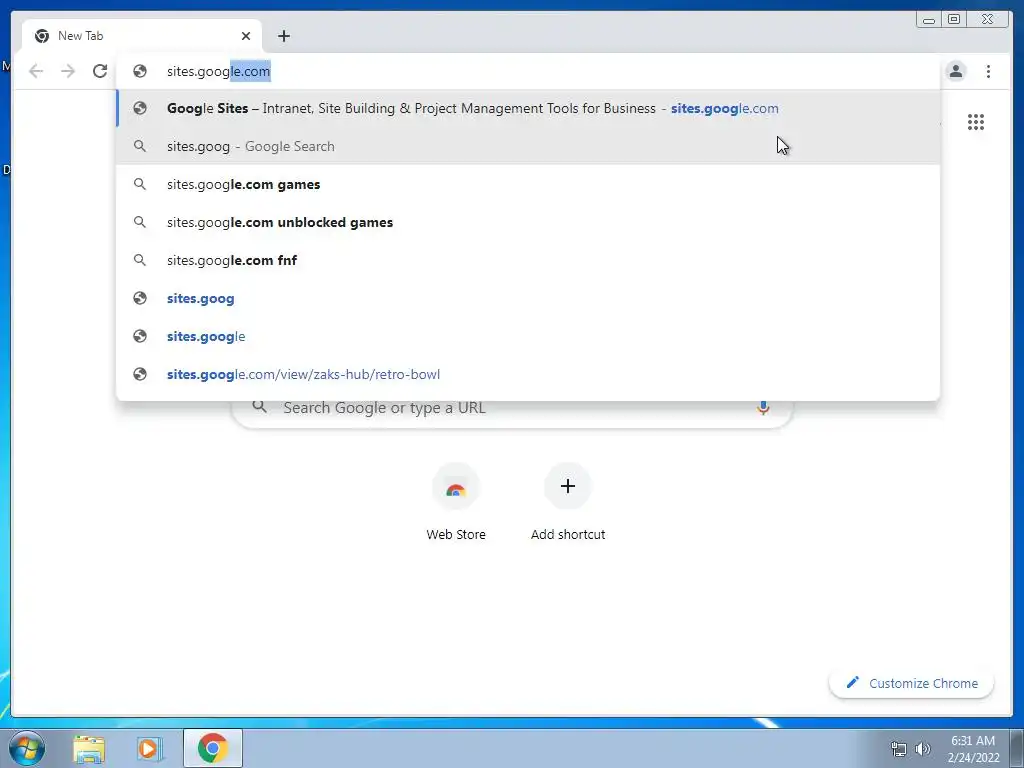Click the Chrome taskbar icon

coord(212,748)
